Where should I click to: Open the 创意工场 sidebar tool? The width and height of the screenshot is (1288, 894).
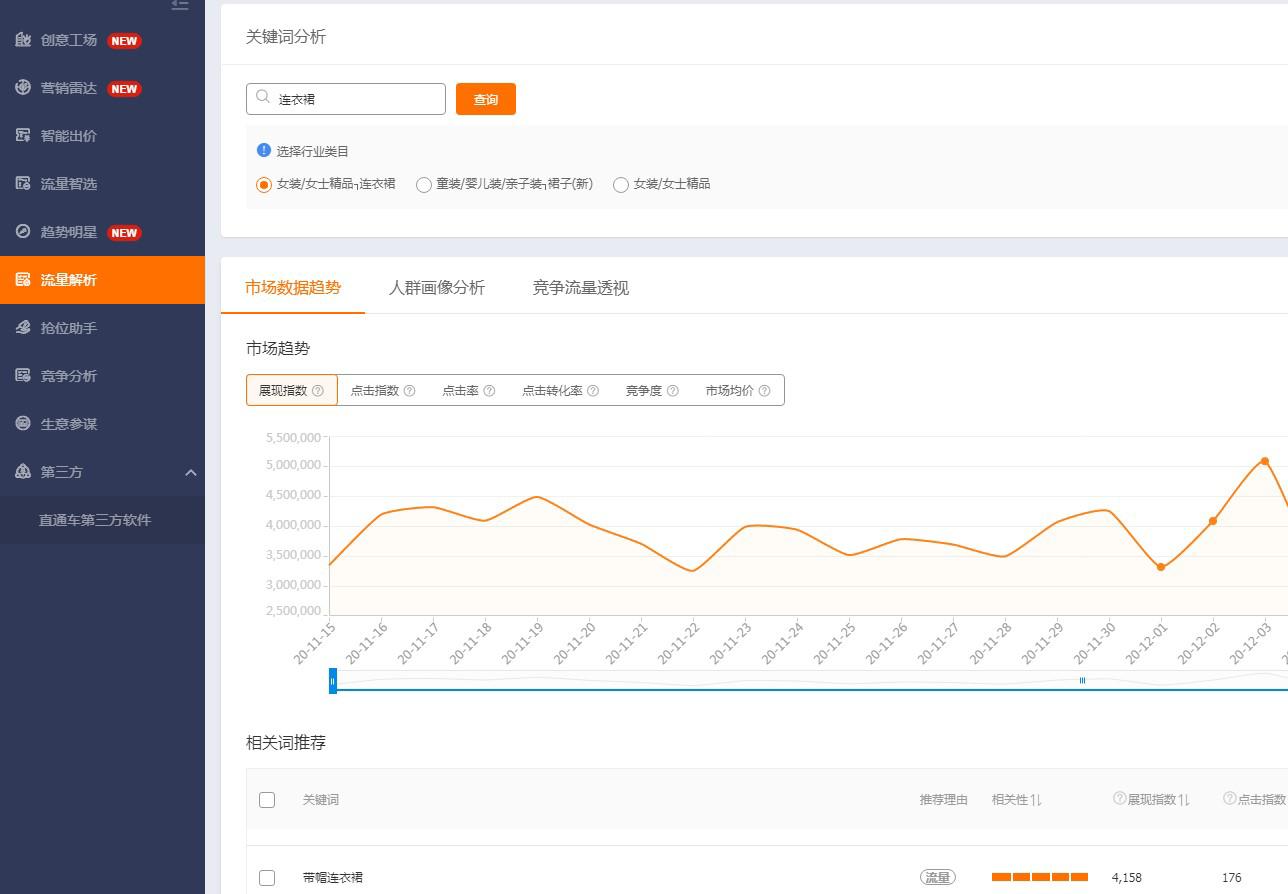click(70, 40)
